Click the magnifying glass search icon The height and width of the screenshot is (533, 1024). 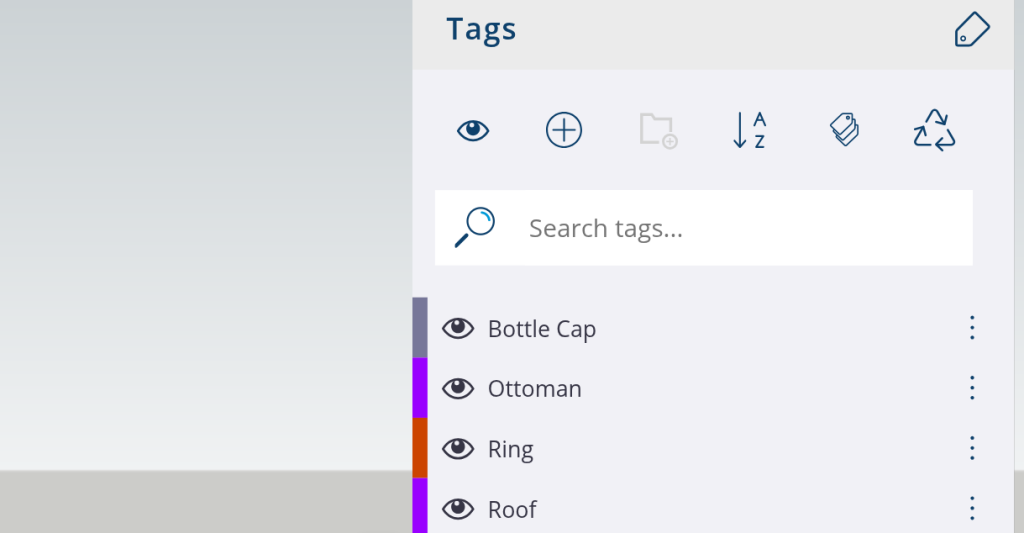(x=474, y=228)
